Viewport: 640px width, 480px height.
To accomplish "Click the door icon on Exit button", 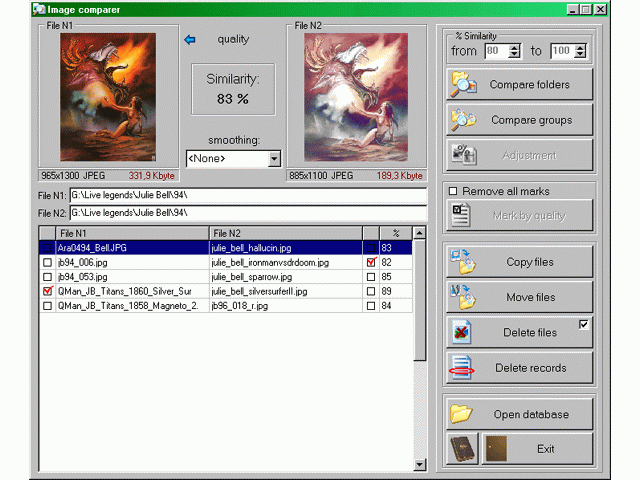I will click(x=496, y=449).
